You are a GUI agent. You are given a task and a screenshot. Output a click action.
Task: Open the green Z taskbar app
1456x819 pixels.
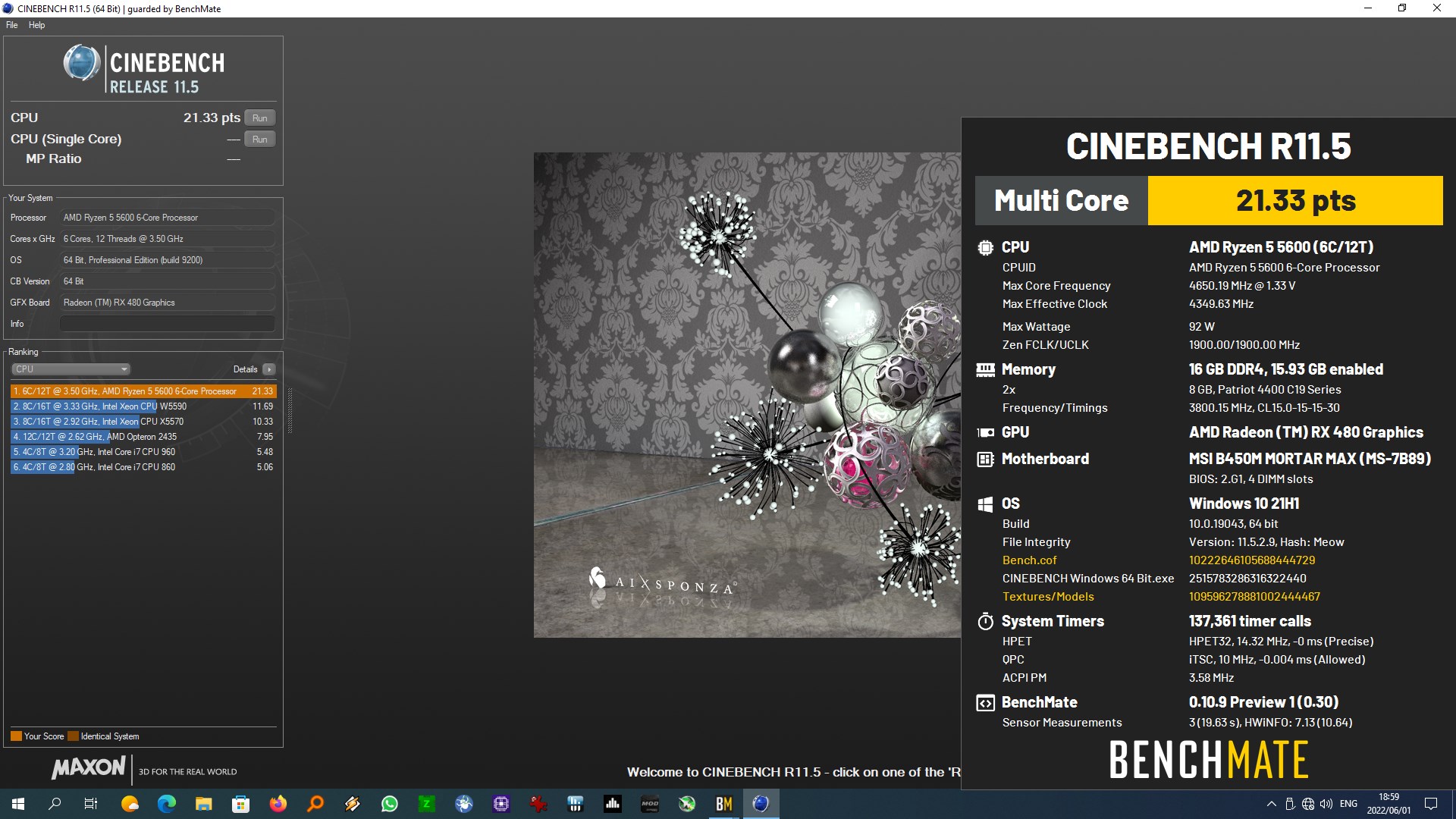coord(427,804)
